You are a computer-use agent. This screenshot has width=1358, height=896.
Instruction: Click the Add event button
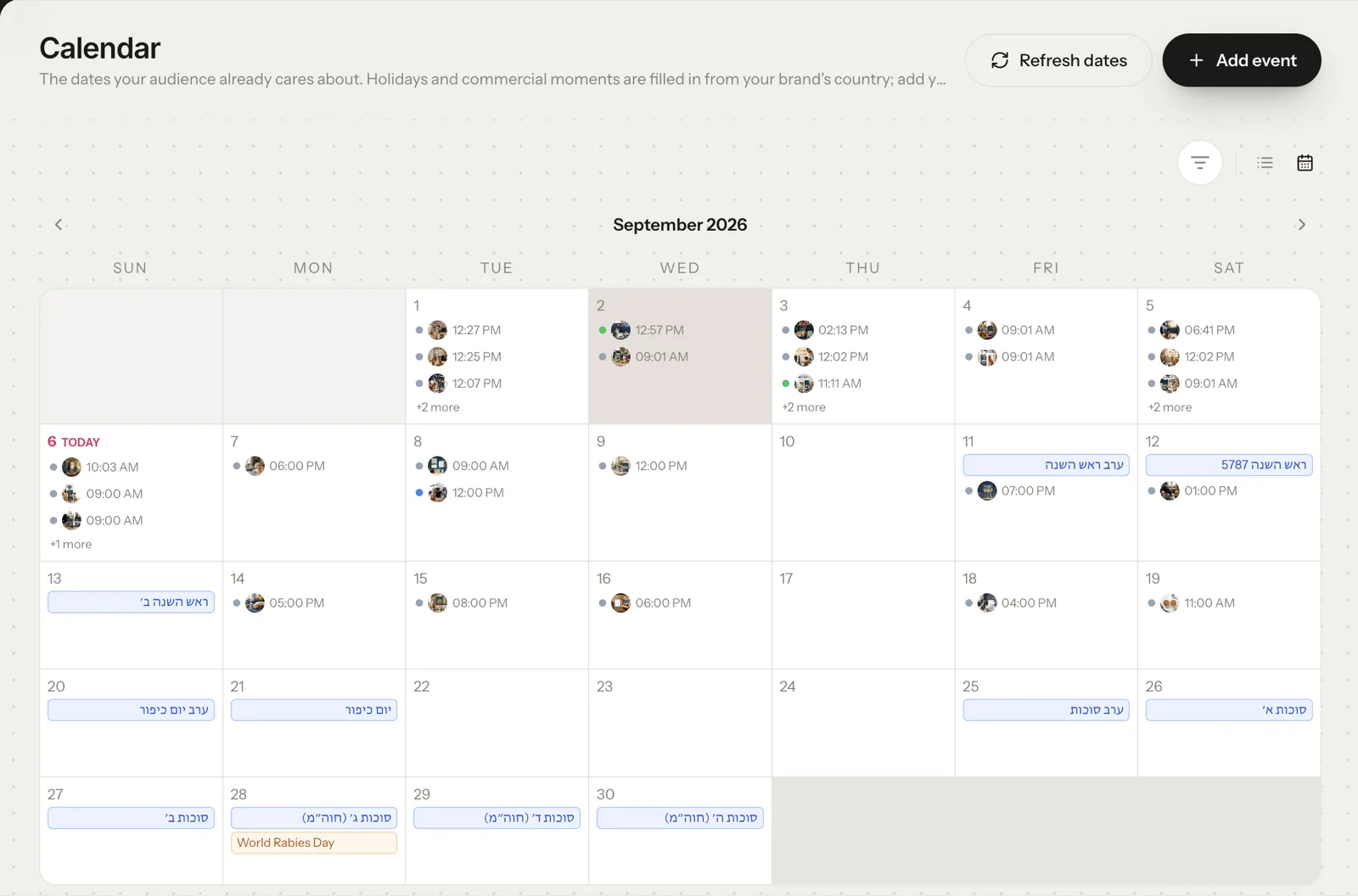(x=1242, y=60)
